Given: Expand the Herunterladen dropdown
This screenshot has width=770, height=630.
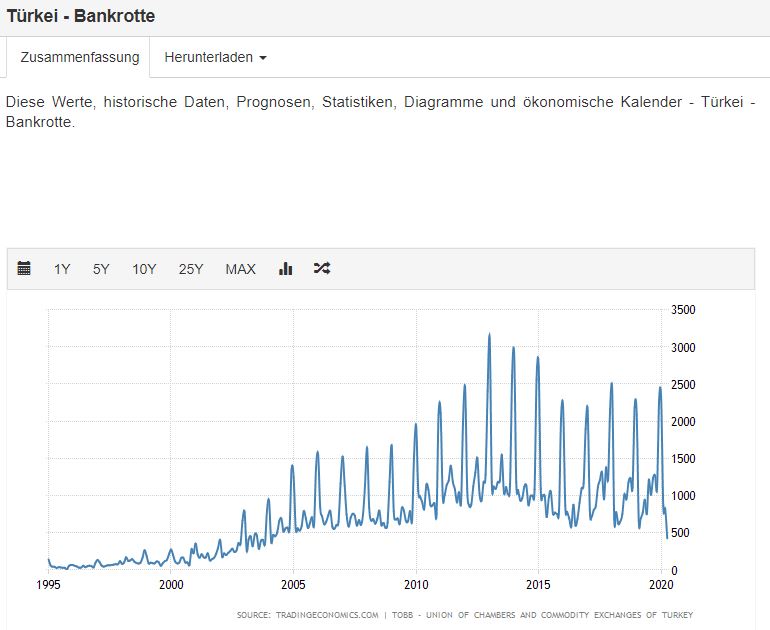Looking at the screenshot, I should [216, 57].
